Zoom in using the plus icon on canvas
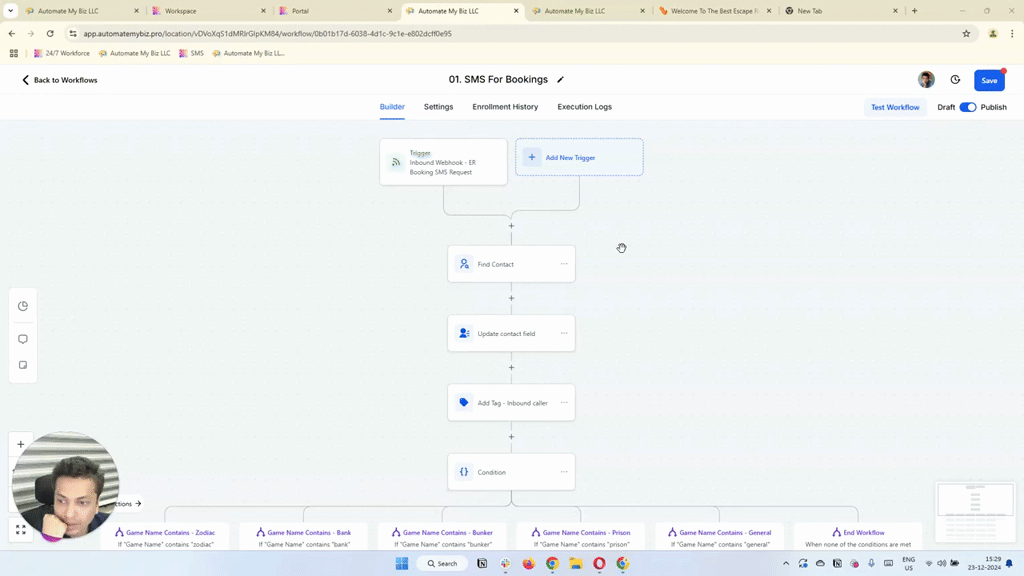The width and height of the screenshot is (1024, 576). tap(20, 444)
